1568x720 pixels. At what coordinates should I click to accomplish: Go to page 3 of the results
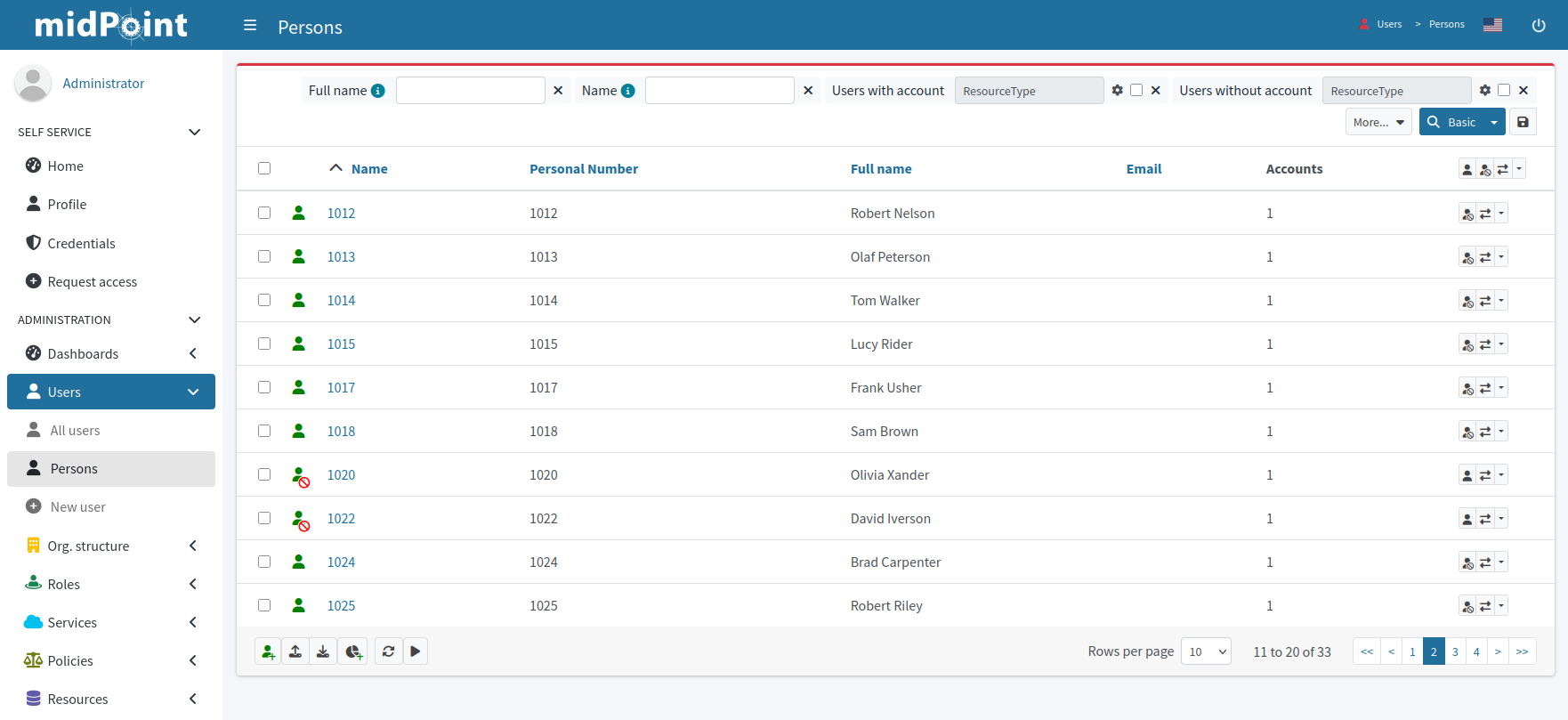tap(1455, 651)
